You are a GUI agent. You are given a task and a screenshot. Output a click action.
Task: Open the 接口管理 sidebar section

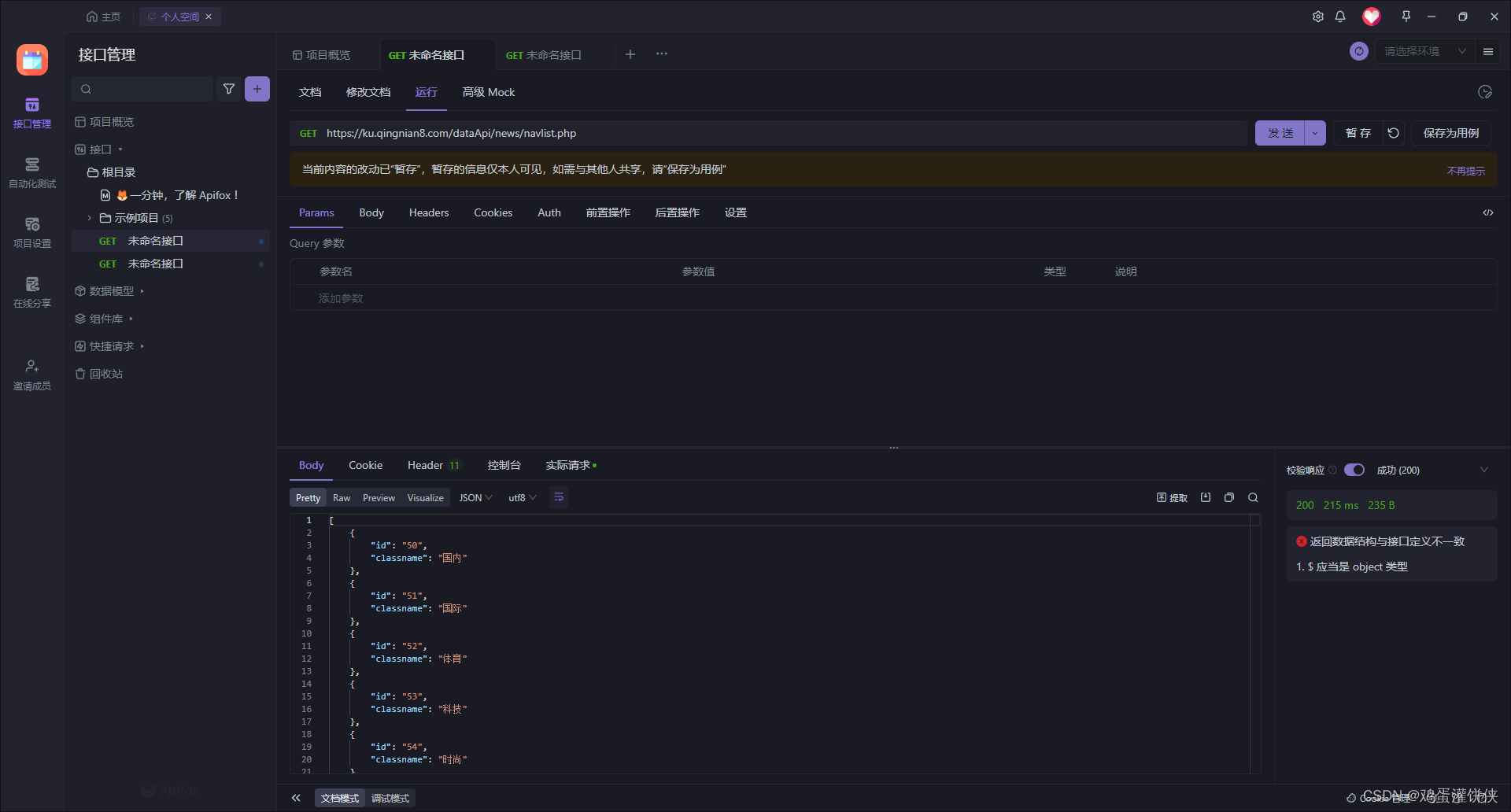coord(32,113)
